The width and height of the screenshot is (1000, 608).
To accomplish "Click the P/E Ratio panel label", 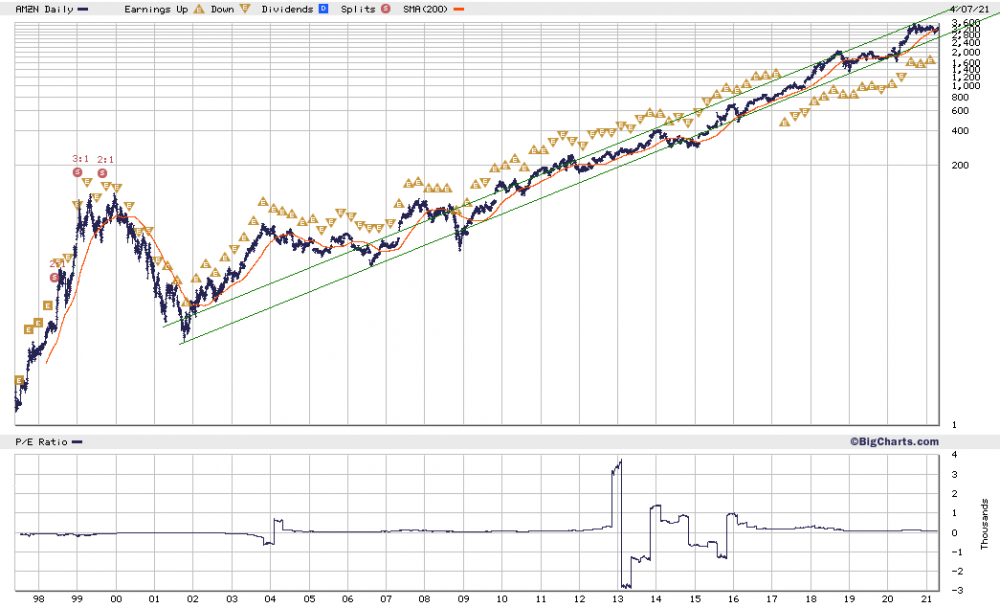I will tap(41, 441).
